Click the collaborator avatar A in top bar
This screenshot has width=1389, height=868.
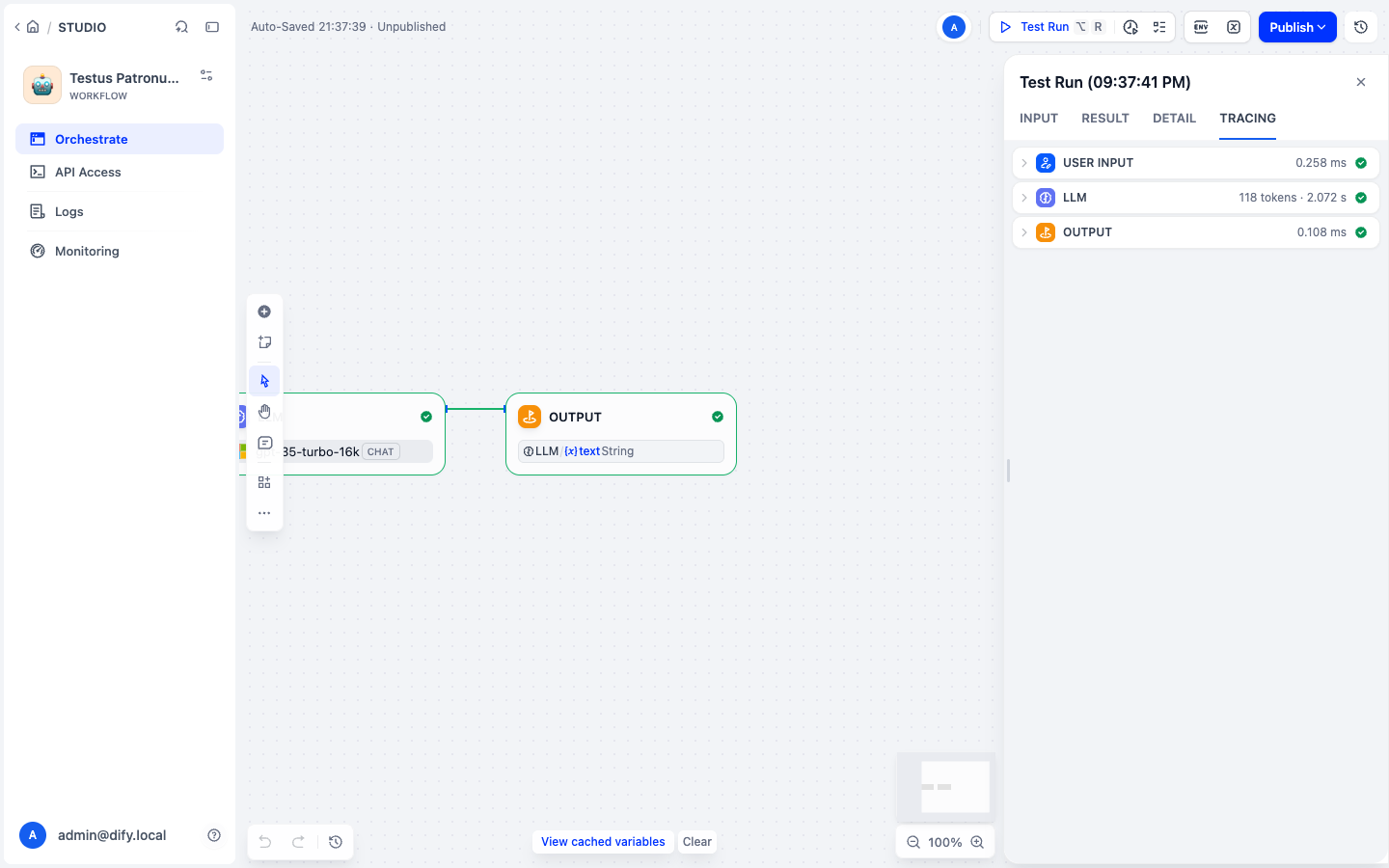coord(954,27)
